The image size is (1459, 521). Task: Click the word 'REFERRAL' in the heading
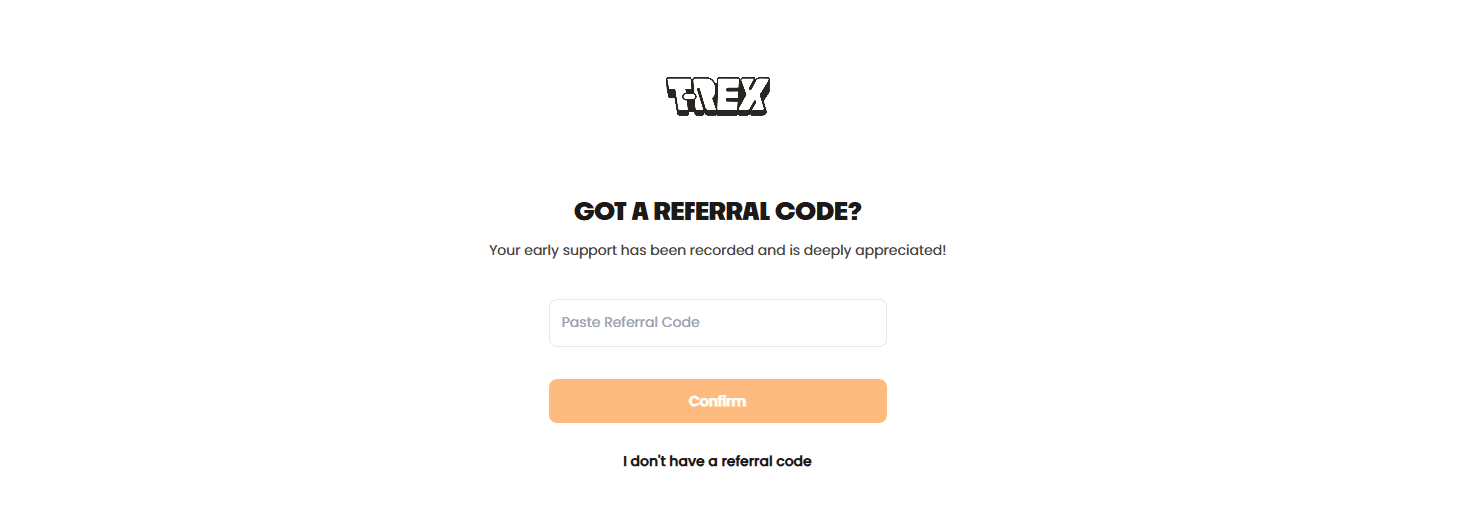point(715,212)
